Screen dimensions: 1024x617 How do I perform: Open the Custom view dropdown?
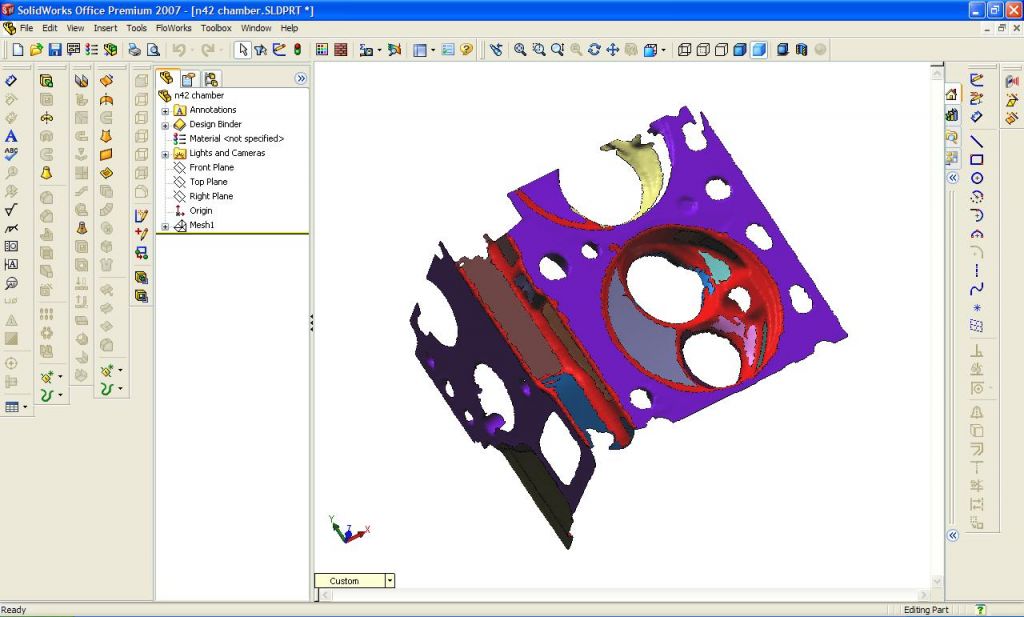click(x=390, y=581)
